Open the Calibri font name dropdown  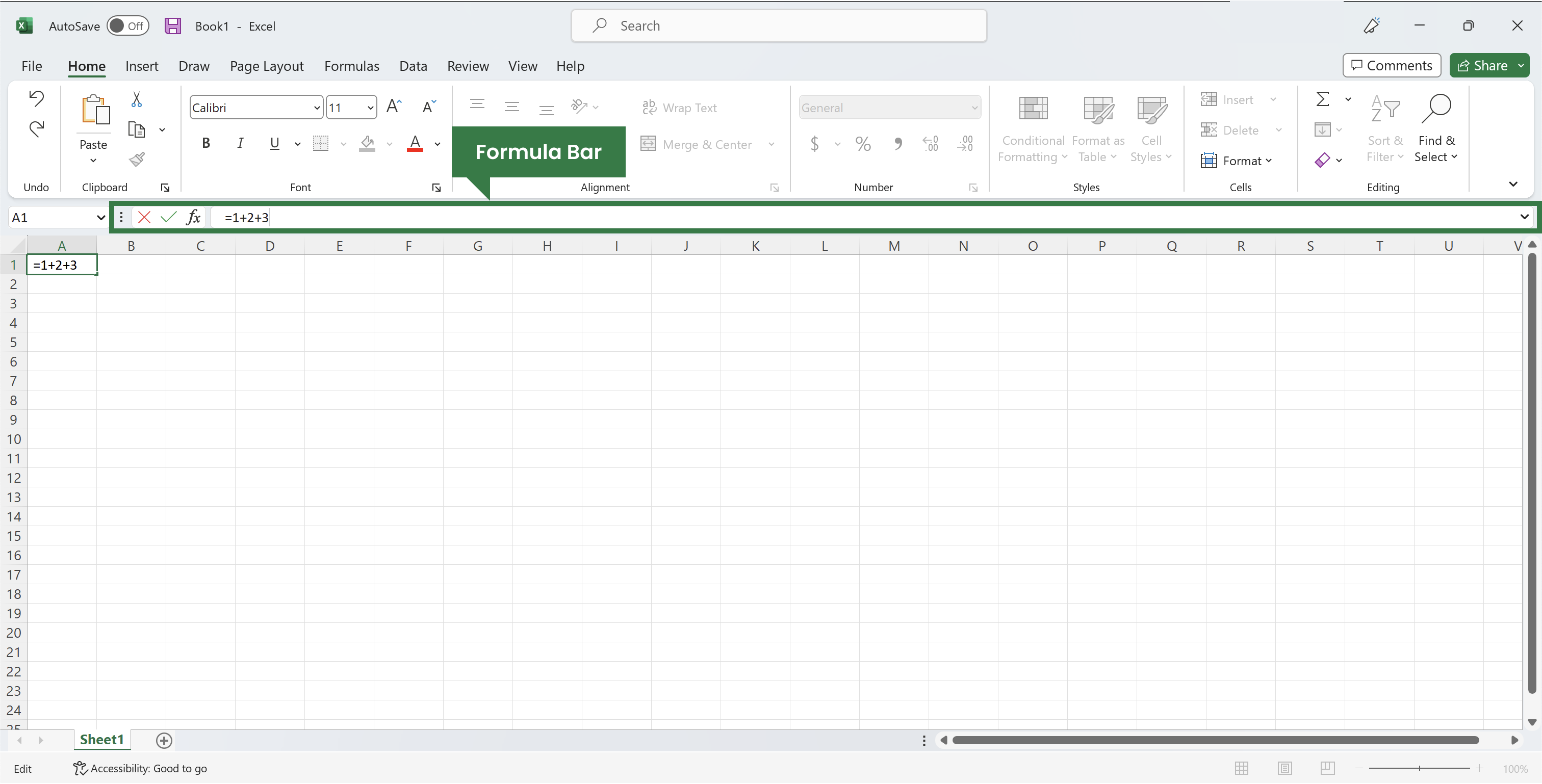point(317,109)
